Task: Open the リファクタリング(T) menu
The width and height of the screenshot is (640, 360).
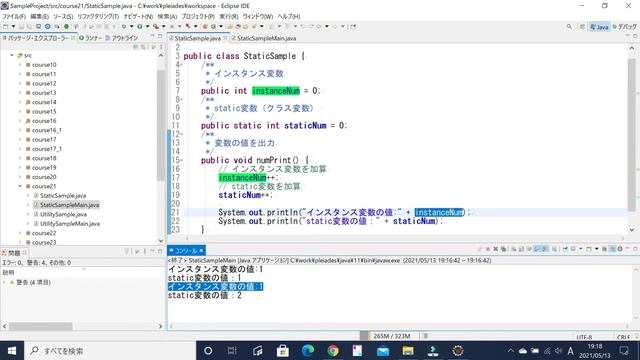Action: (x=98, y=16)
